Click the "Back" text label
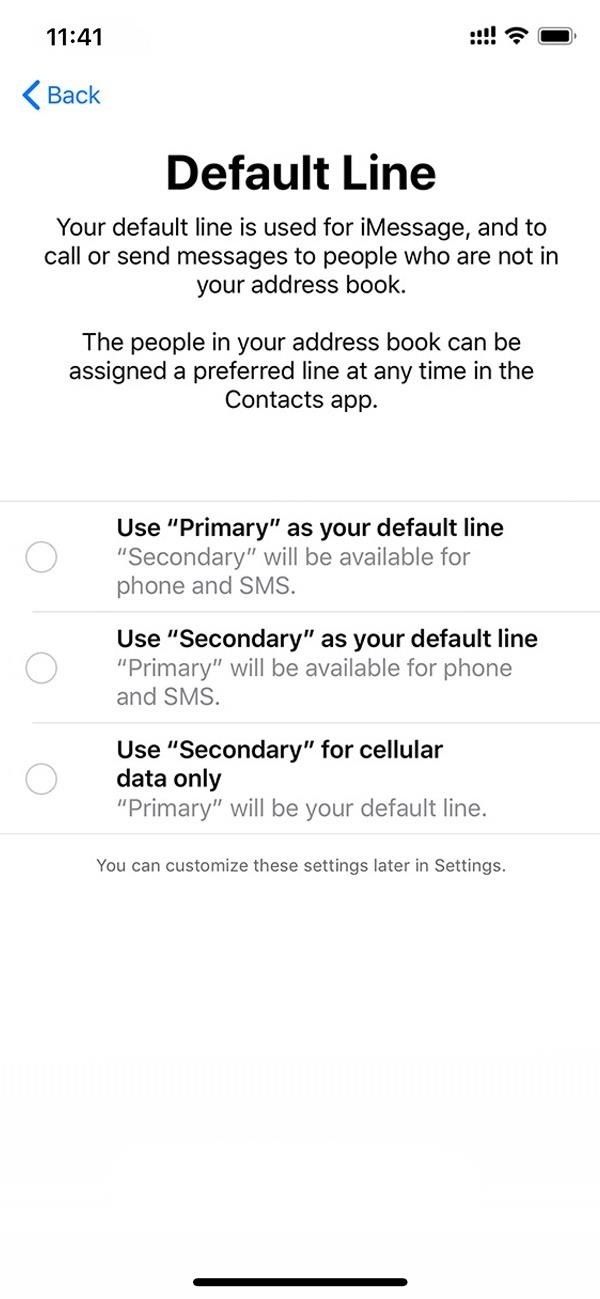This screenshot has width=600, height=1299. coord(74,95)
